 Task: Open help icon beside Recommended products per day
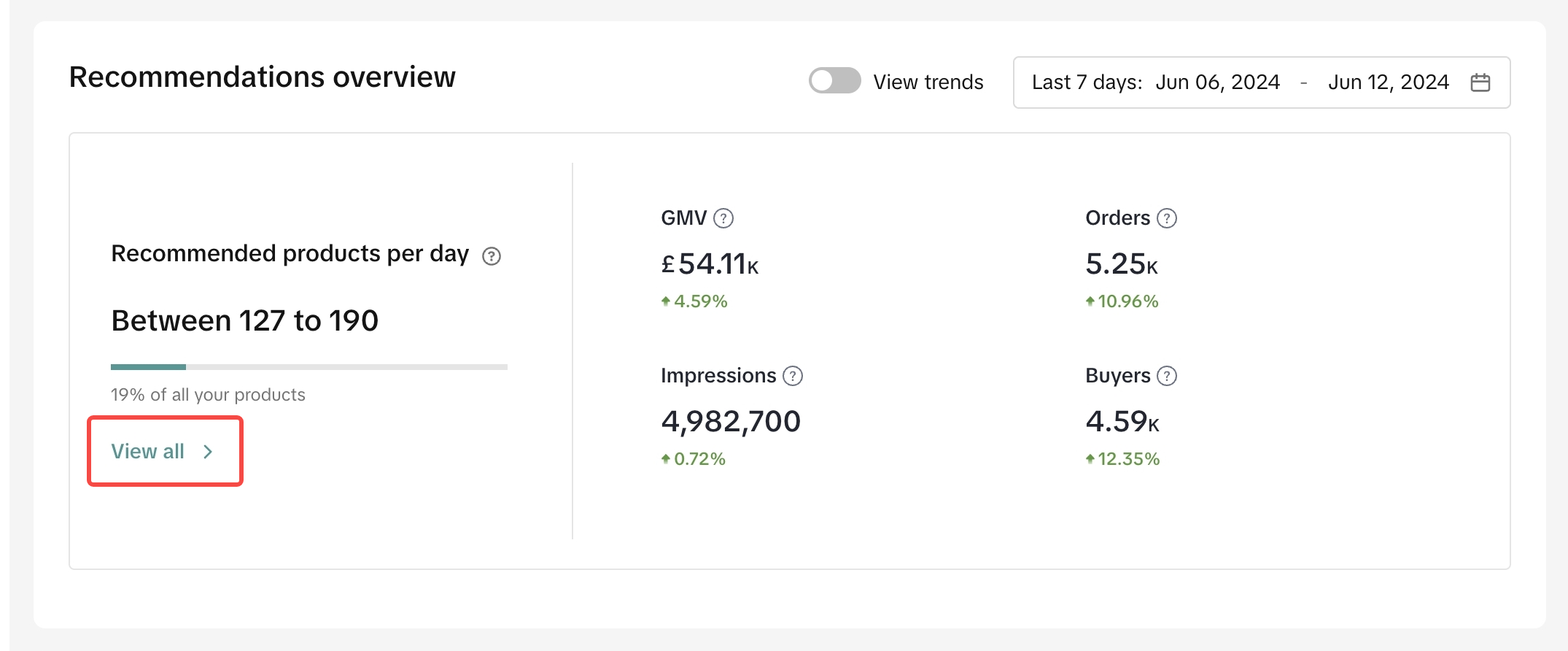click(x=492, y=256)
